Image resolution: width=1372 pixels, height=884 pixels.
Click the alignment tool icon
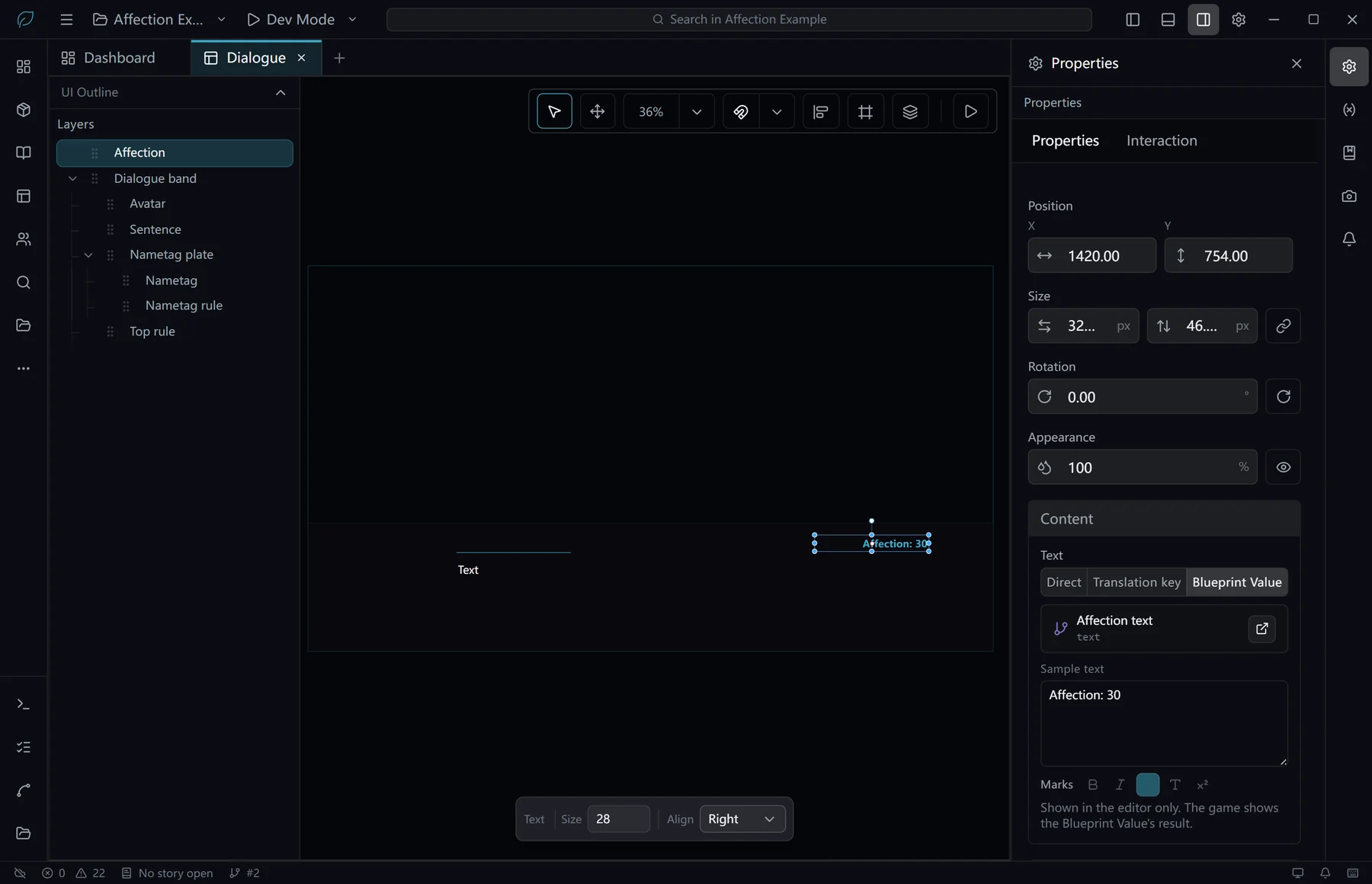click(821, 111)
